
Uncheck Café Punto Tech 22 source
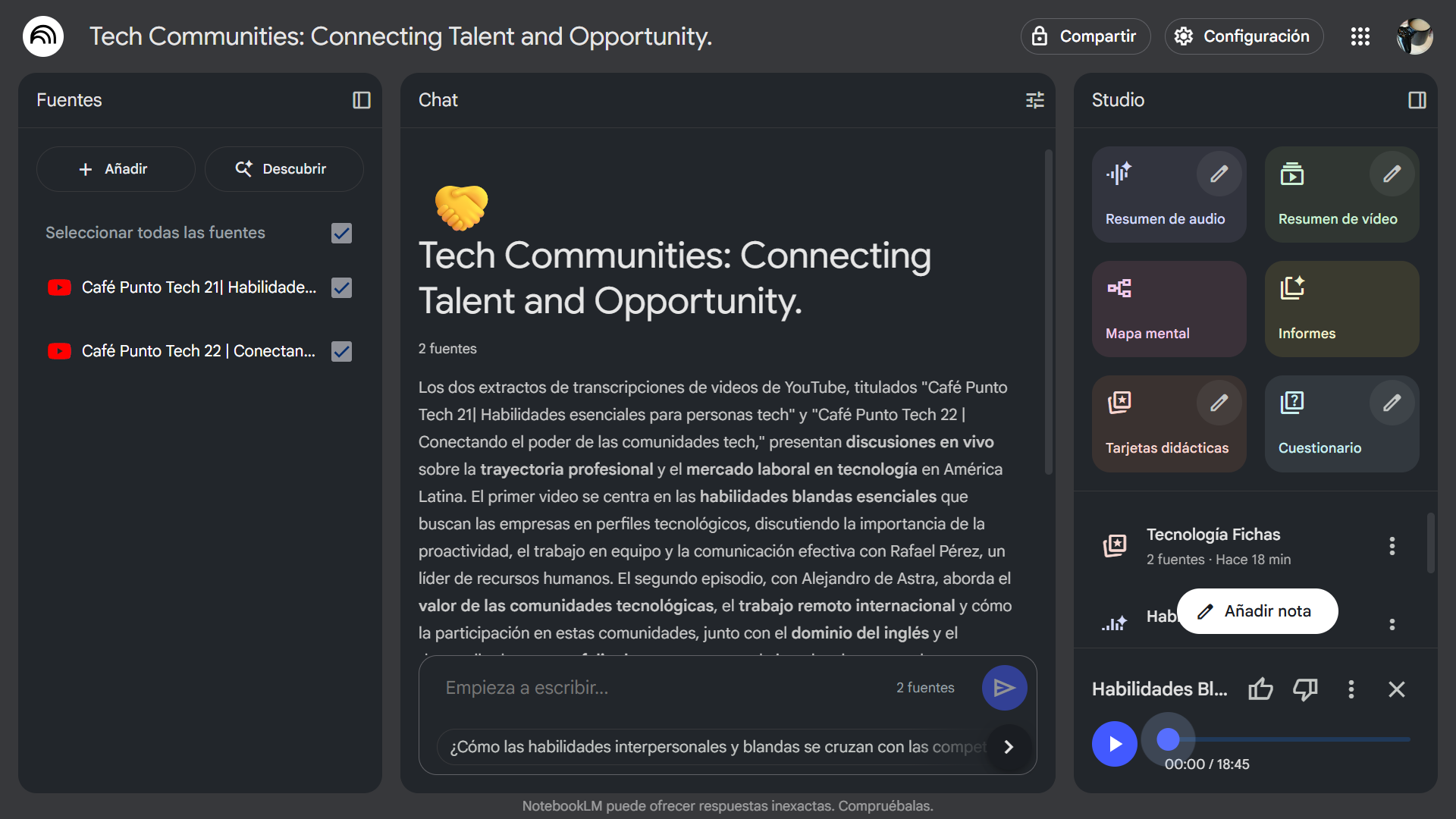pos(342,352)
